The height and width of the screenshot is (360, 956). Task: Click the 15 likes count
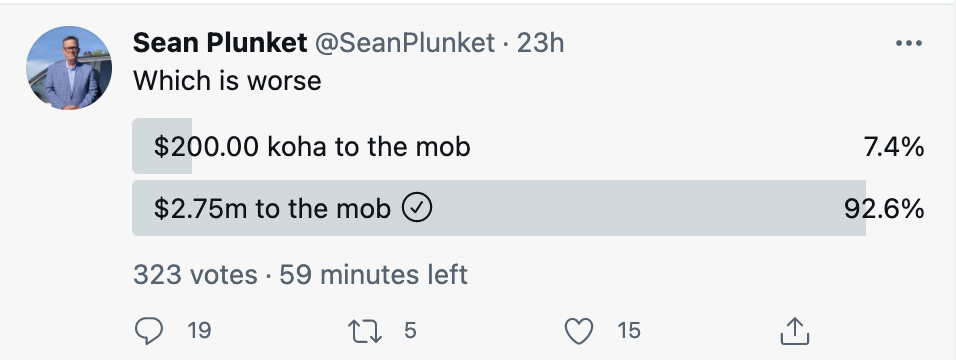629,331
